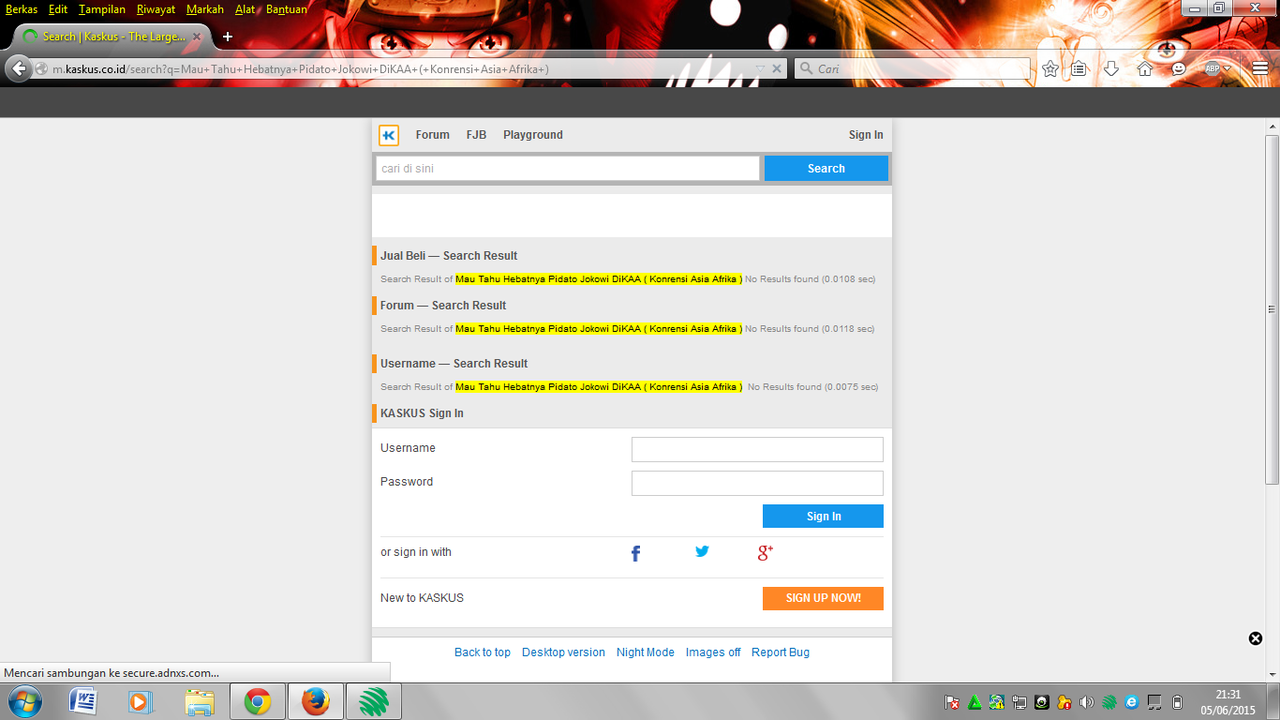The height and width of the screenshot is (720, 1280).
Task: Switch to Desktop version
Action: click(563, 652)
